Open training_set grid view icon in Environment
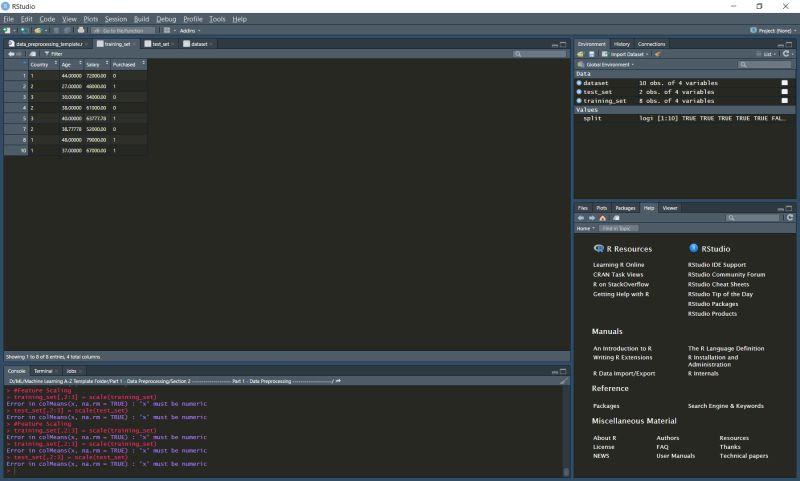The image size is (800, 481). (785, 100)
